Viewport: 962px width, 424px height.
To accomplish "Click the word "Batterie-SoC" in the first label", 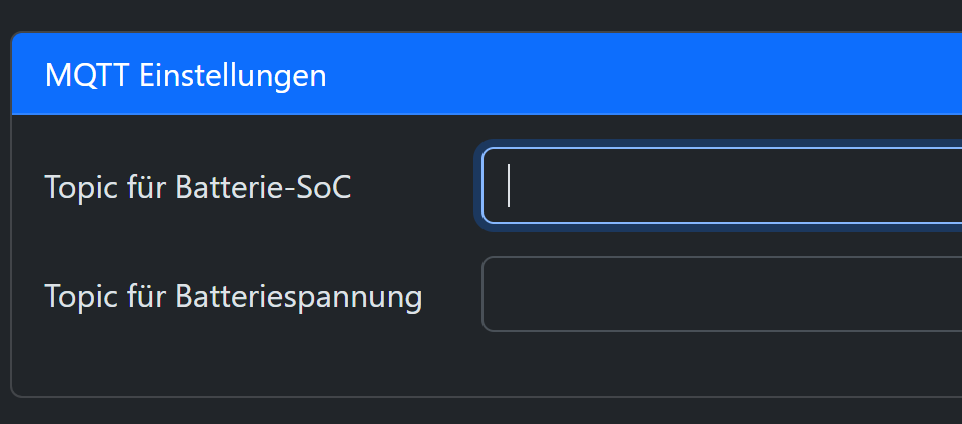I will 263,187.
